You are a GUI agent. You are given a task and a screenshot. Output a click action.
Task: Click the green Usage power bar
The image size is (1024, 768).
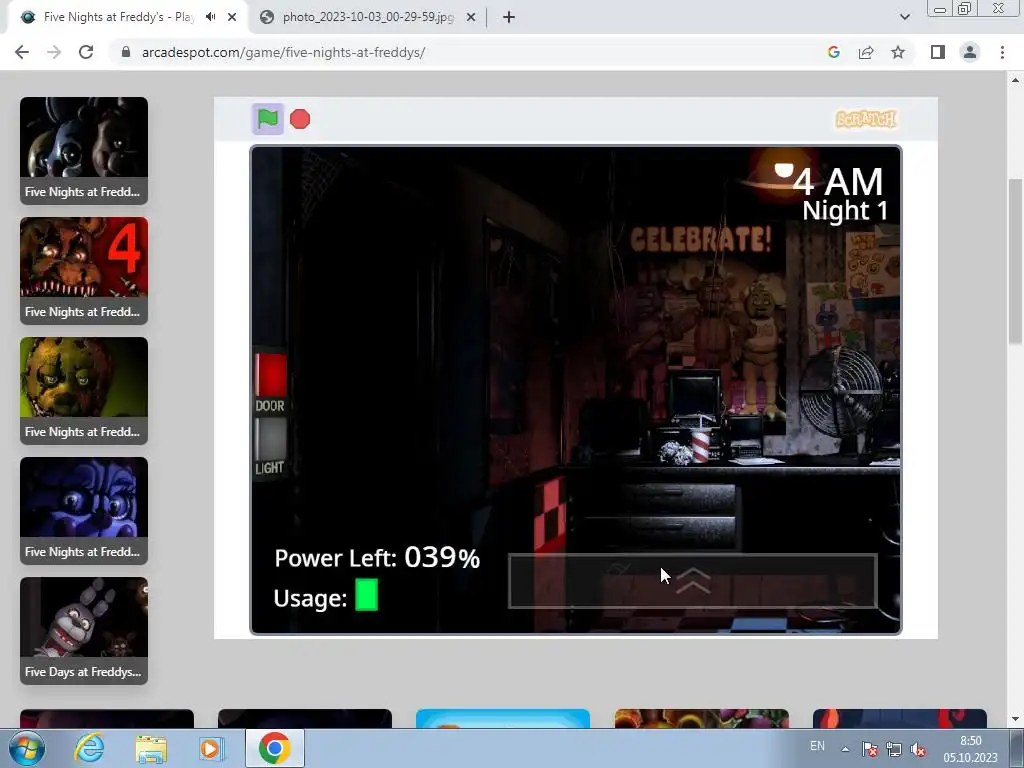click(x=366, y=595)
